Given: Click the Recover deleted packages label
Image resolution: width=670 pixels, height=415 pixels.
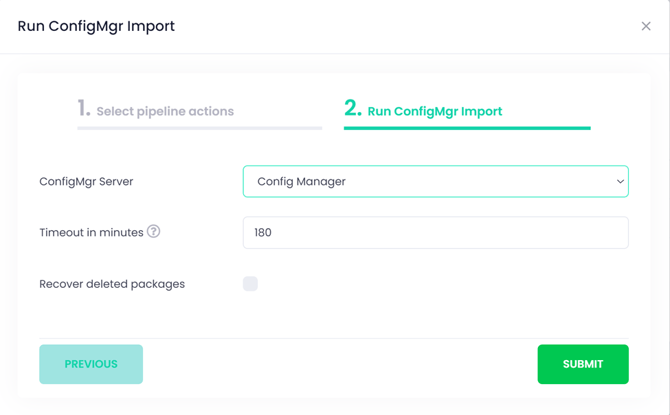Looking at the screenshot, I should pyautogui.click(x=112, y=284).
